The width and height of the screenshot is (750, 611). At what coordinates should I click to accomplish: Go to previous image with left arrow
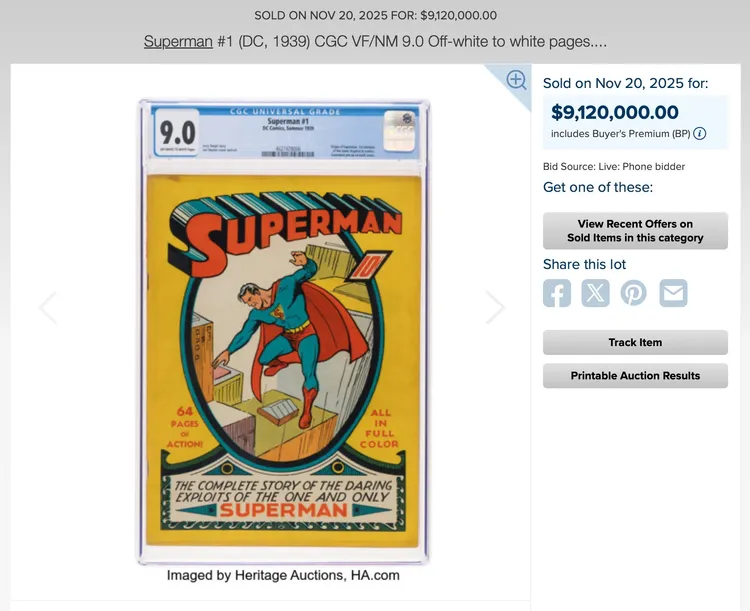[48, 307]
